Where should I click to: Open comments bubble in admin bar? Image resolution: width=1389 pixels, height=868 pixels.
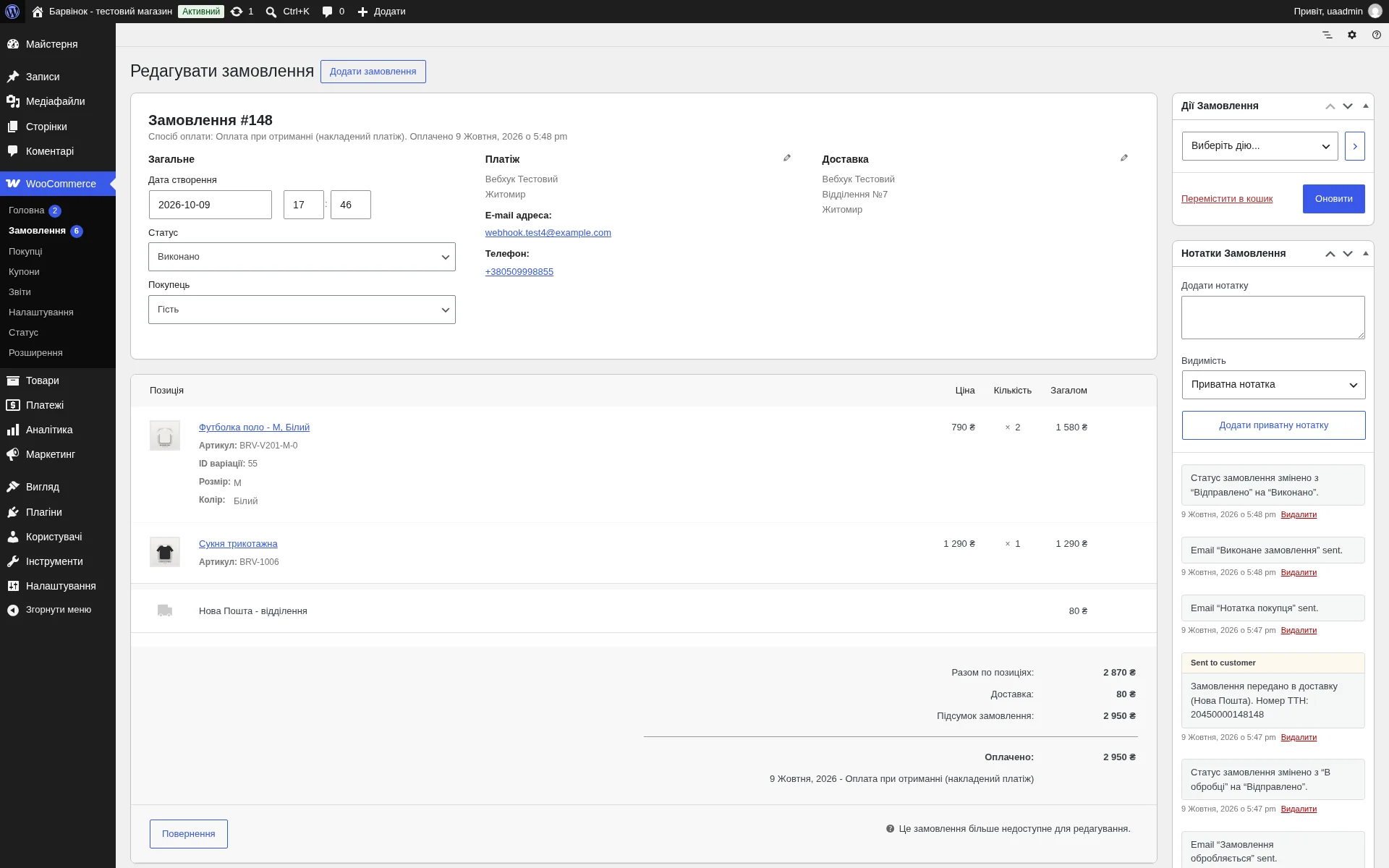click(333, 12)
